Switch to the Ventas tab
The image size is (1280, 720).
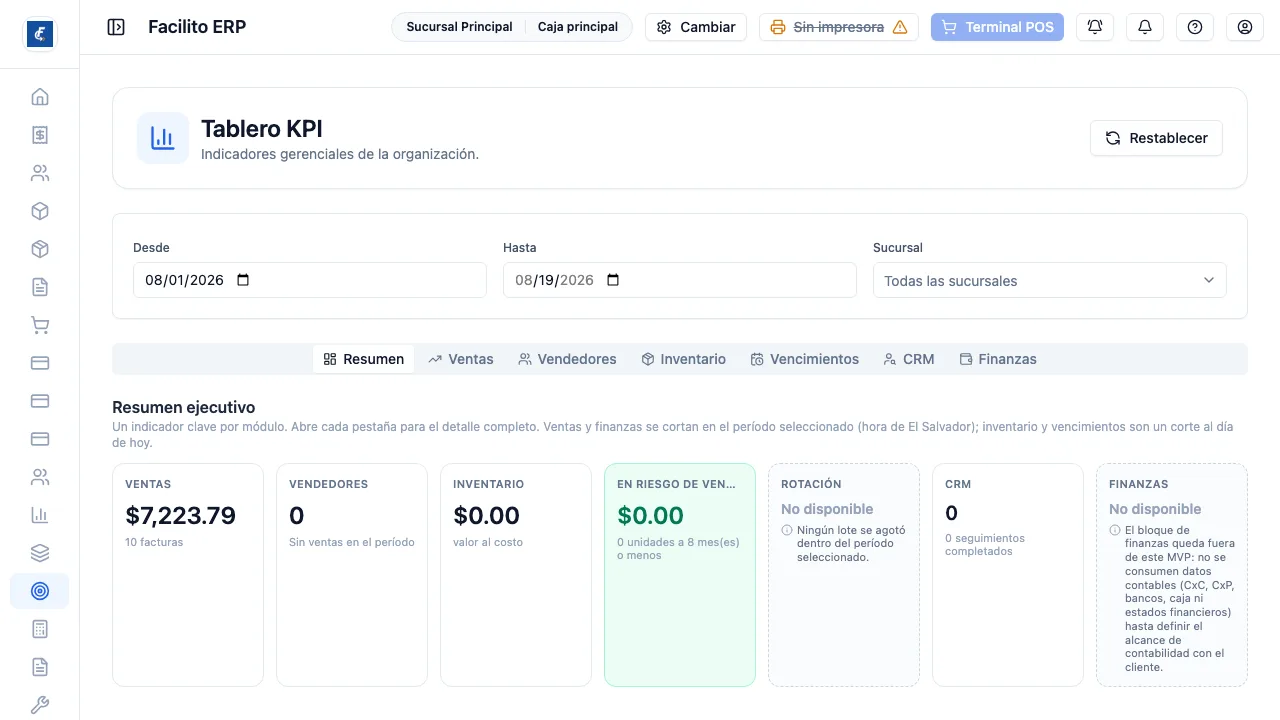point(461,359)
